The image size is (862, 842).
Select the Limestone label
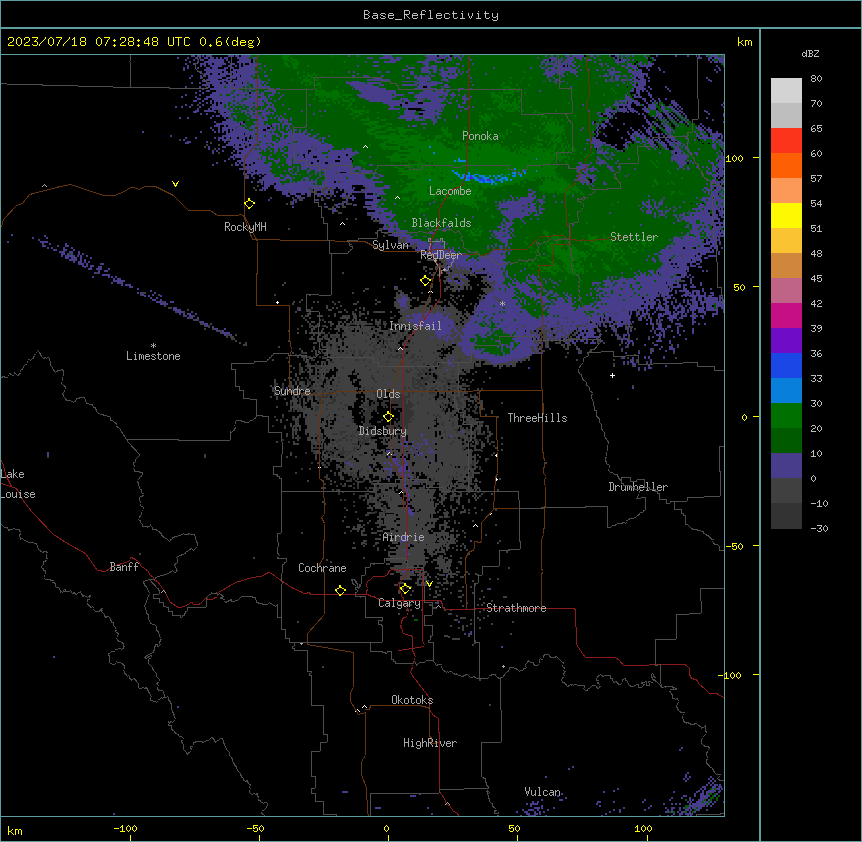tap(153, 356)
